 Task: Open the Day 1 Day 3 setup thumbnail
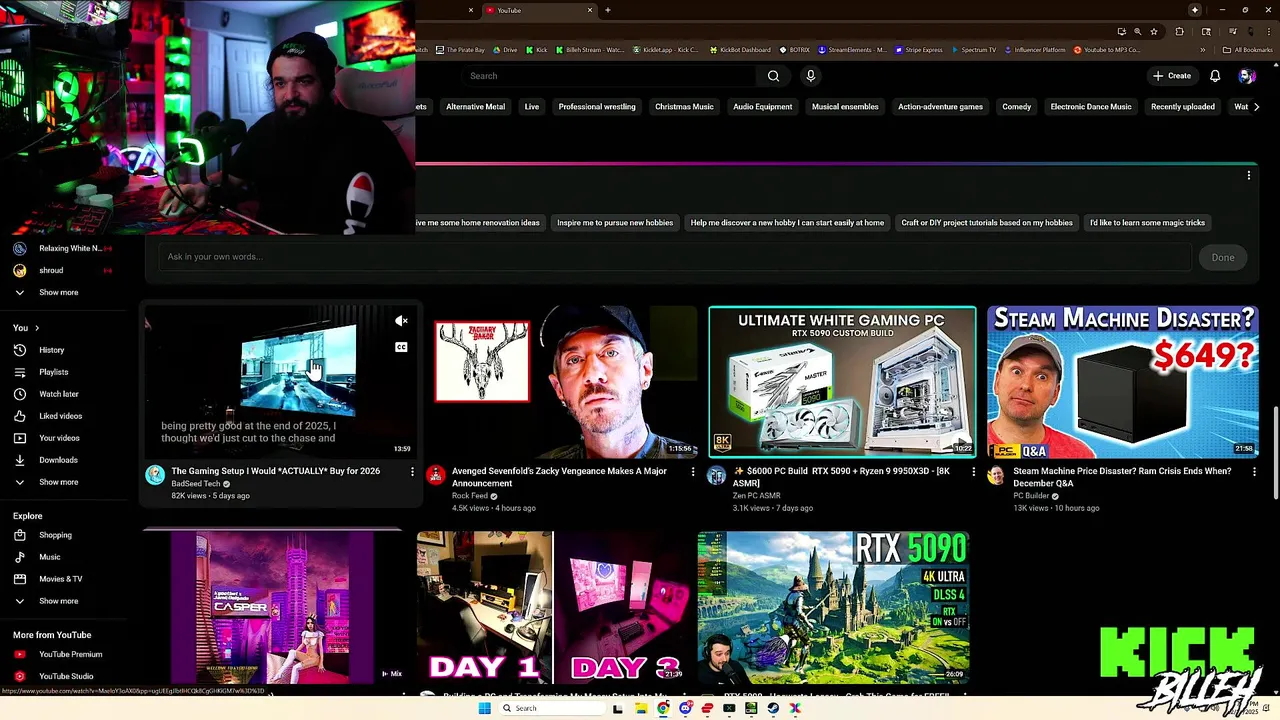coord(551,607)
